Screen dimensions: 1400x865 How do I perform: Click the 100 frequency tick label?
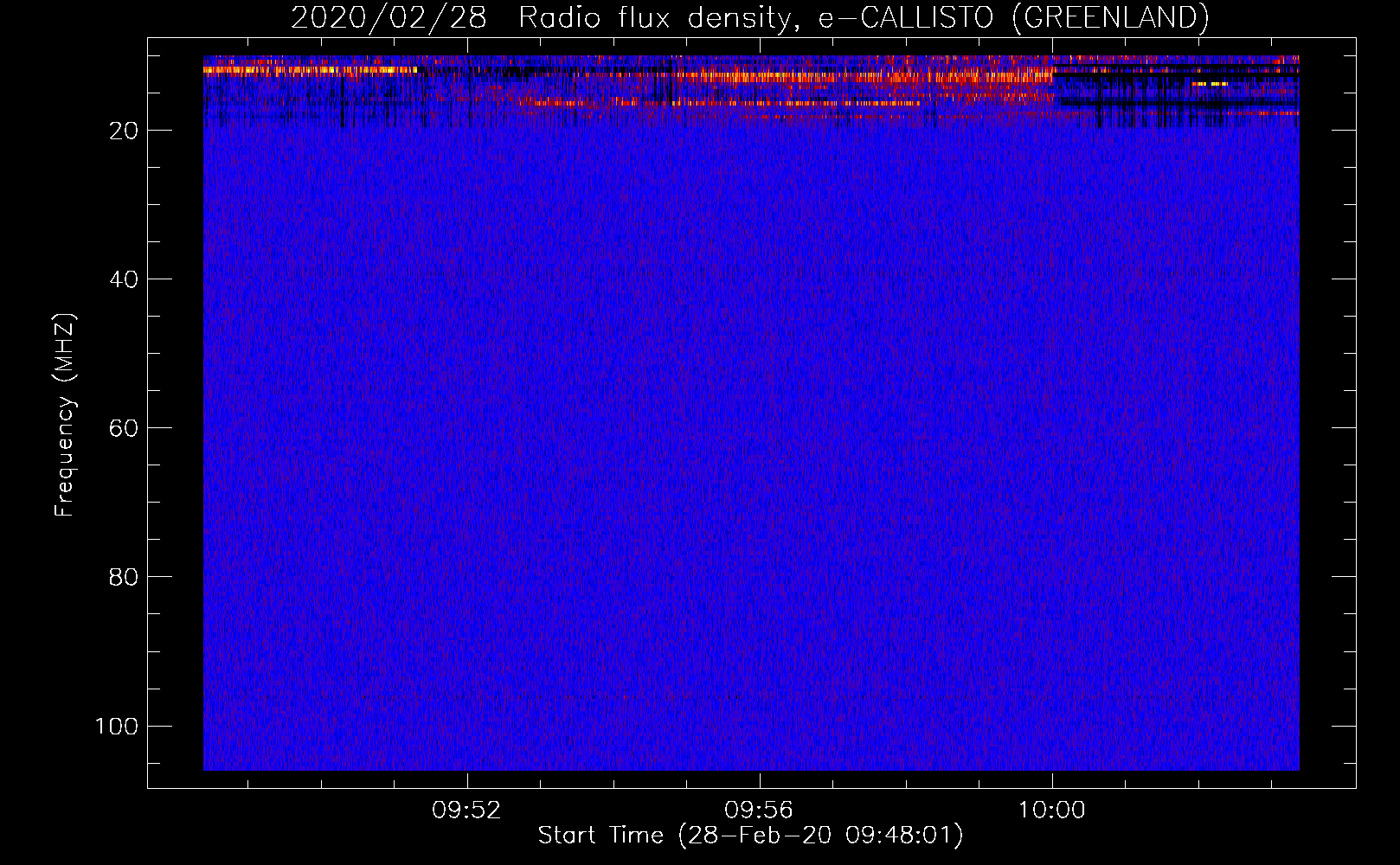tap(117, 726)
